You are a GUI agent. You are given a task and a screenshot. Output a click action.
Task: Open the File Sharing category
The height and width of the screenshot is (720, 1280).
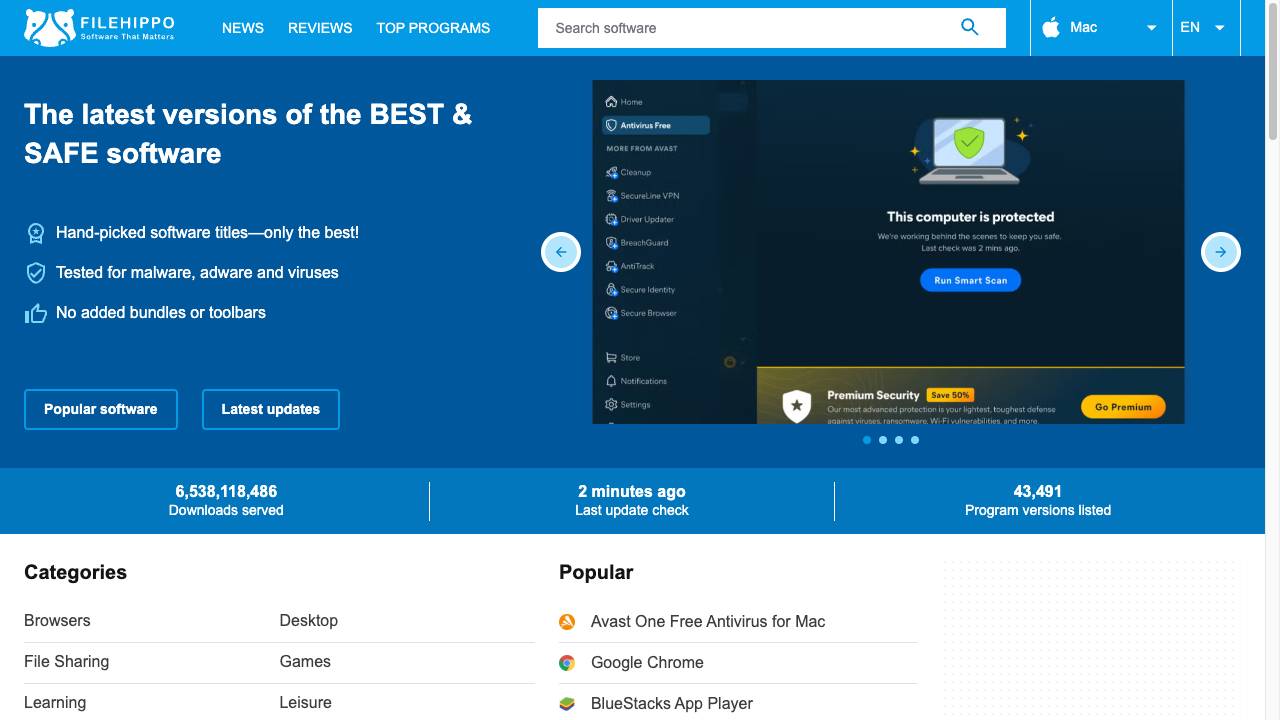[x=66, y=661]
